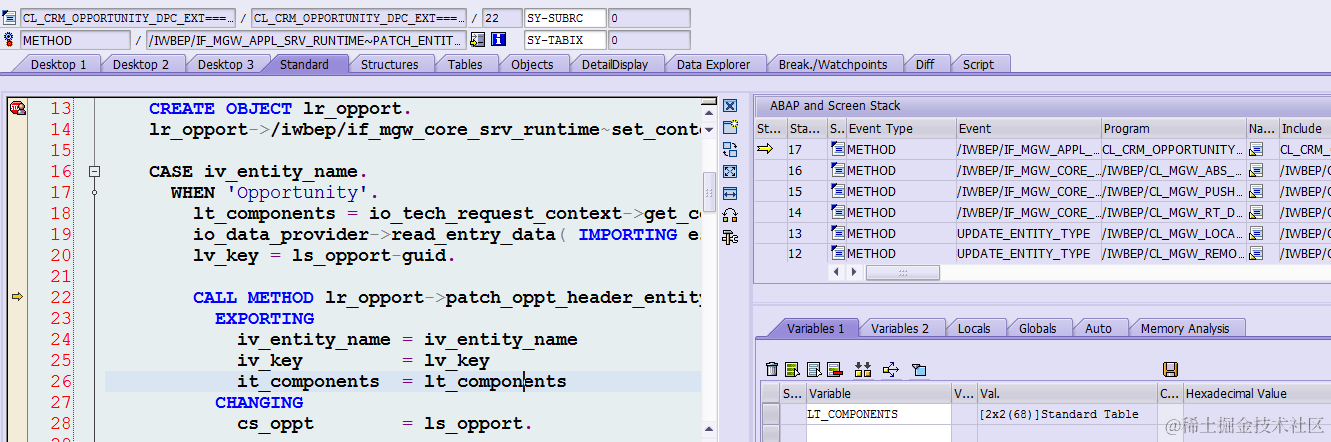
Task: Click the line number field showing 22
Action: (x=500, y=18)
